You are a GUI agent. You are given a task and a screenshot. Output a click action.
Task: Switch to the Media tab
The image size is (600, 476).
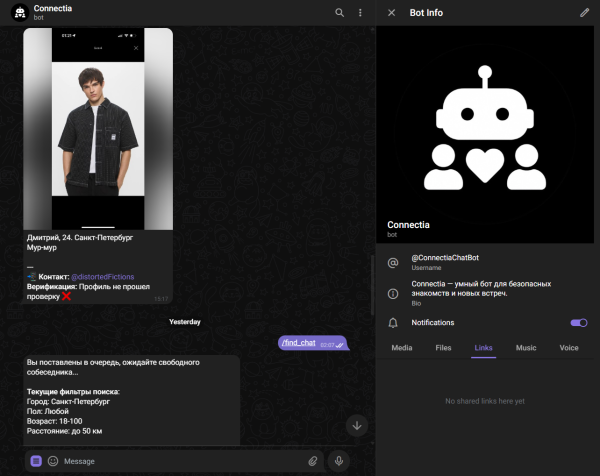(402, 348)
